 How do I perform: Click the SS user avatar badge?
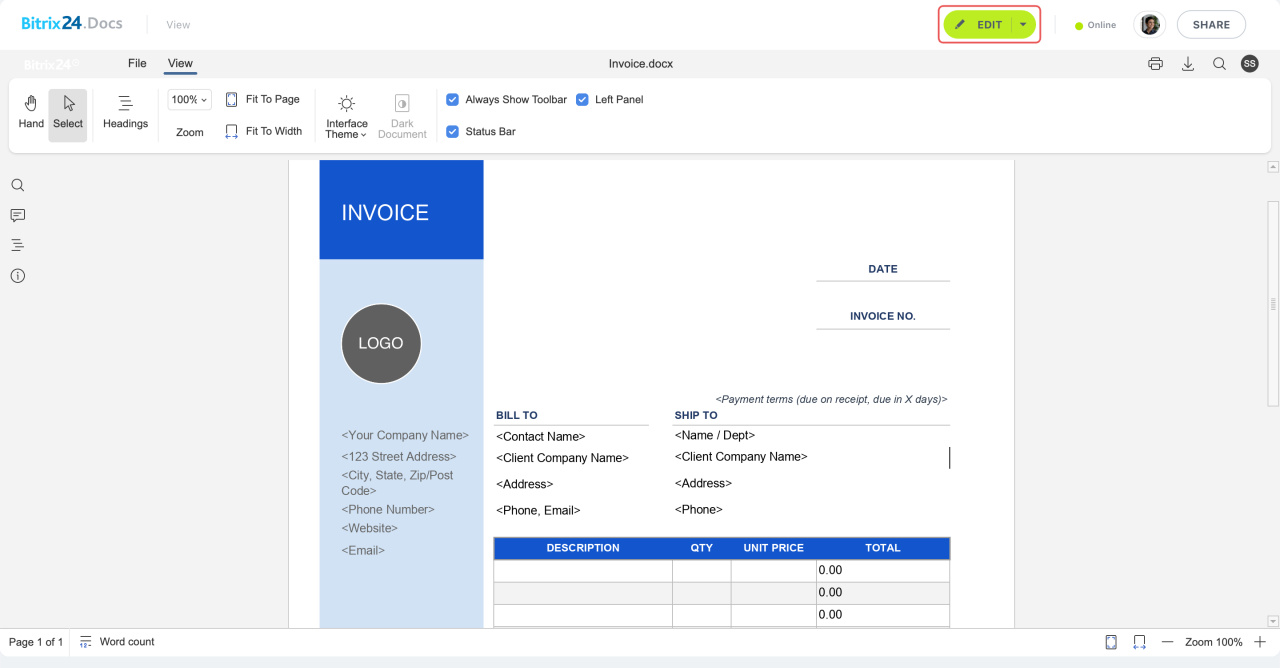(x=1249, y=64)
